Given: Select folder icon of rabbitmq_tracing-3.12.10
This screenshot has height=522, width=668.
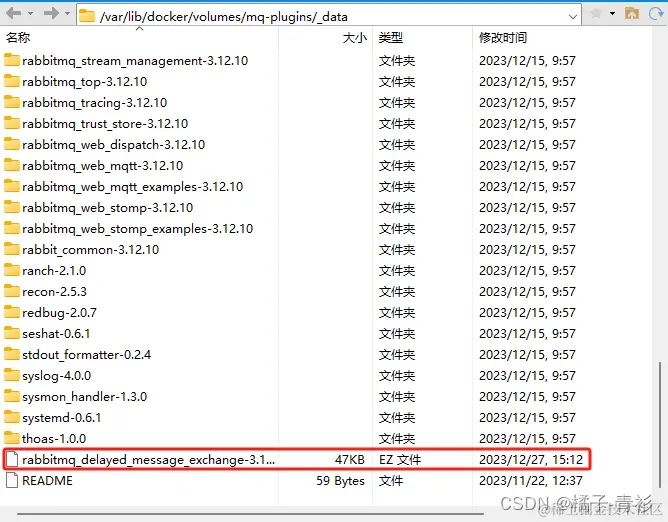Looking at the screenshot, I should click(12, 102).
